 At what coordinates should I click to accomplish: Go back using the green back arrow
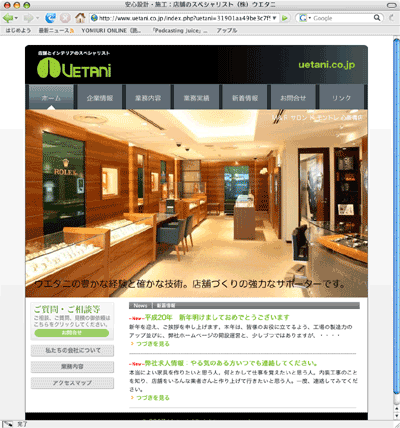[x=8, y=18]
